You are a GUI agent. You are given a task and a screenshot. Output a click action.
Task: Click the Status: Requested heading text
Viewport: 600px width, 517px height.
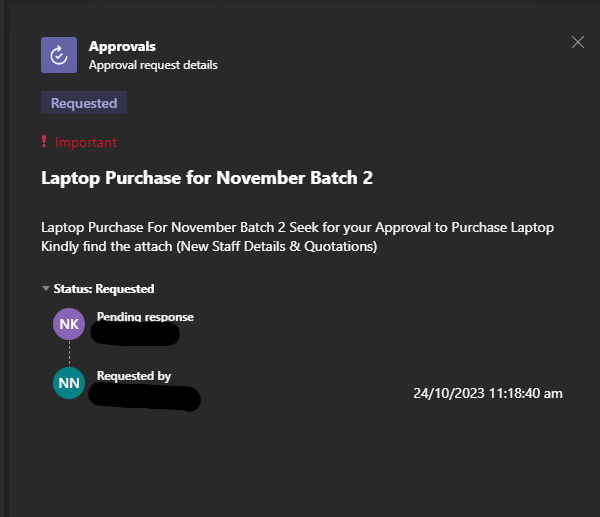(x=104, y=289)
